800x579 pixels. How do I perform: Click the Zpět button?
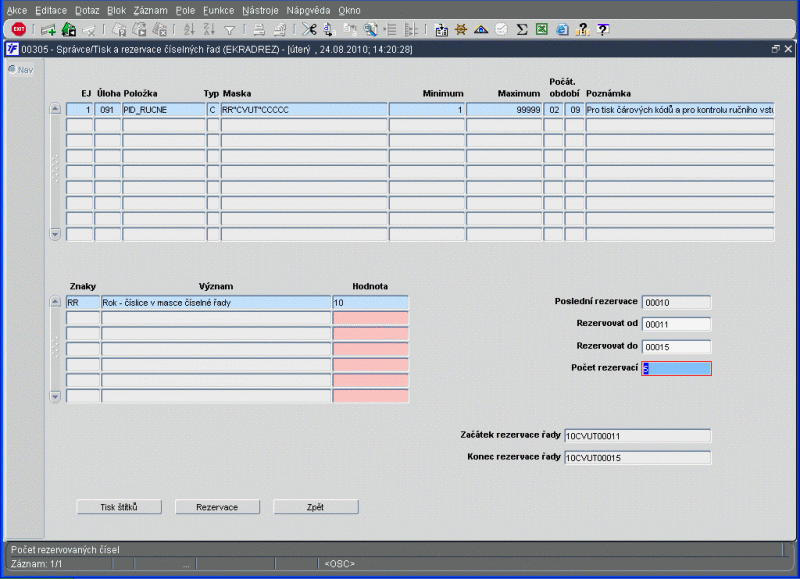[x=316, y=507]
